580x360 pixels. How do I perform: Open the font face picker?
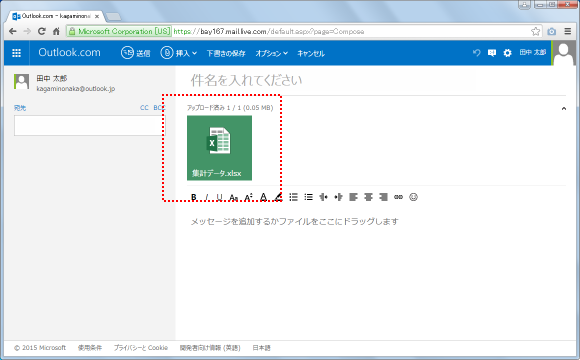[233, 197]
